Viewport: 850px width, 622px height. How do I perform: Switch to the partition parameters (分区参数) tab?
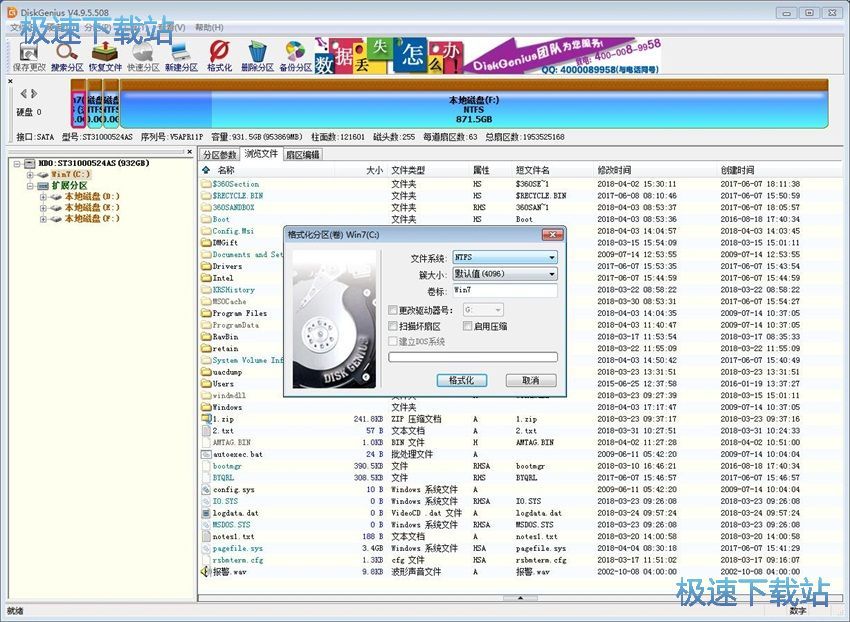pyautogui.click(x=220, y=155)
